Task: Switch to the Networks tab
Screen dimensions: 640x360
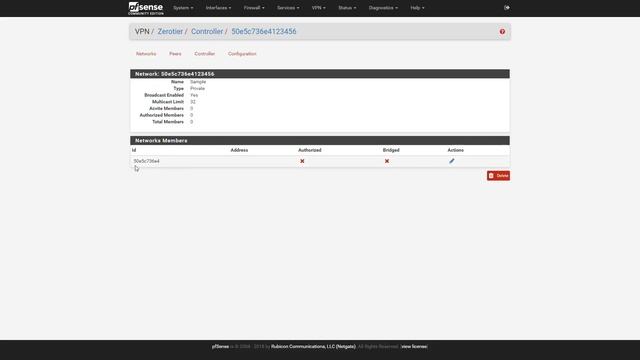Action: pos(146,54)
